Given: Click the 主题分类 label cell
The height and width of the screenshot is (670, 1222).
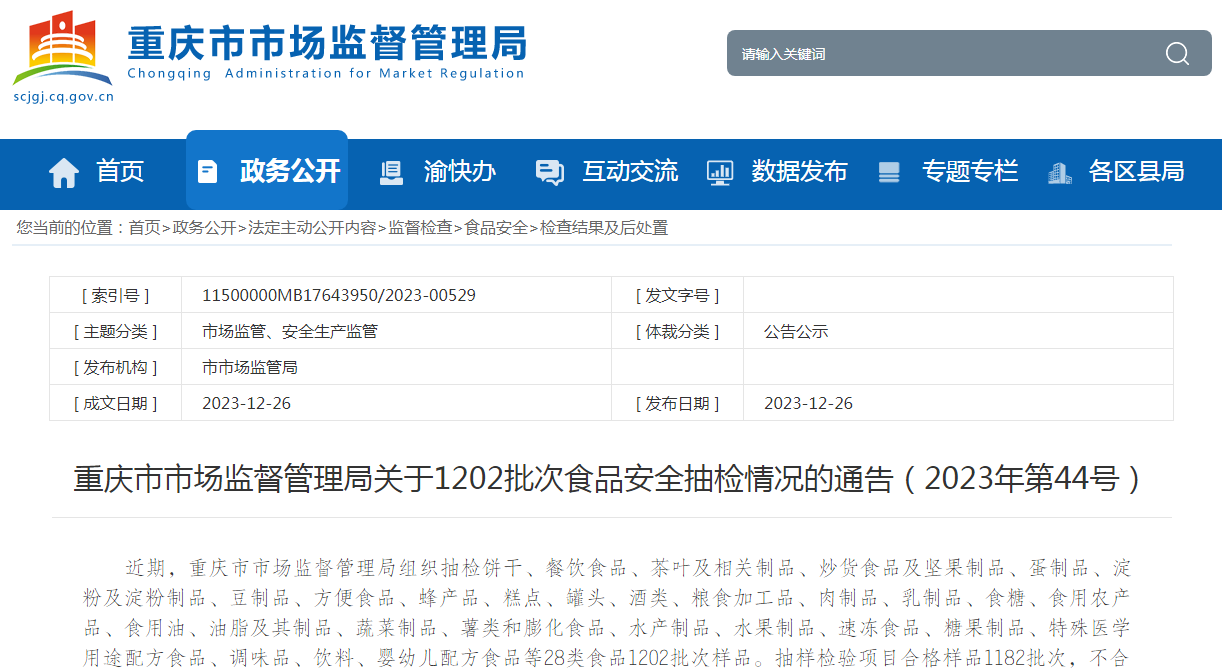Looking at the screenshot, I should (x=115, y=331).
